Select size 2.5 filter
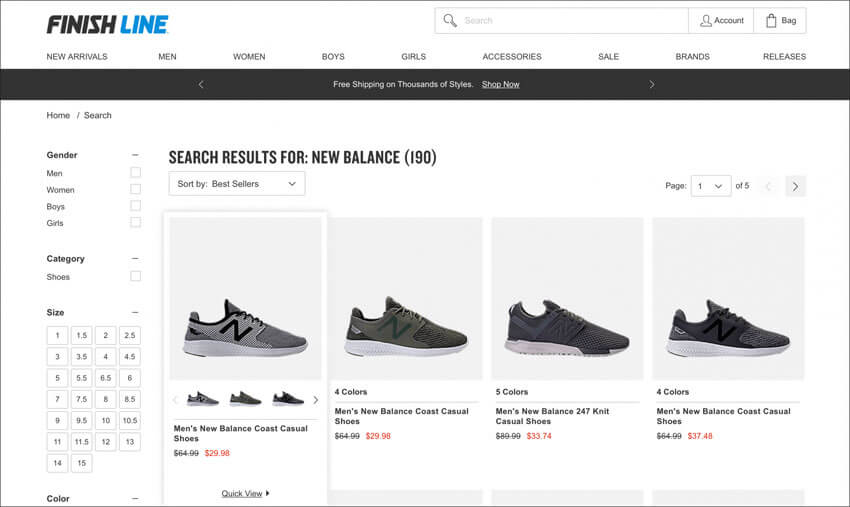Screen dimensions: 850x507 130,335
